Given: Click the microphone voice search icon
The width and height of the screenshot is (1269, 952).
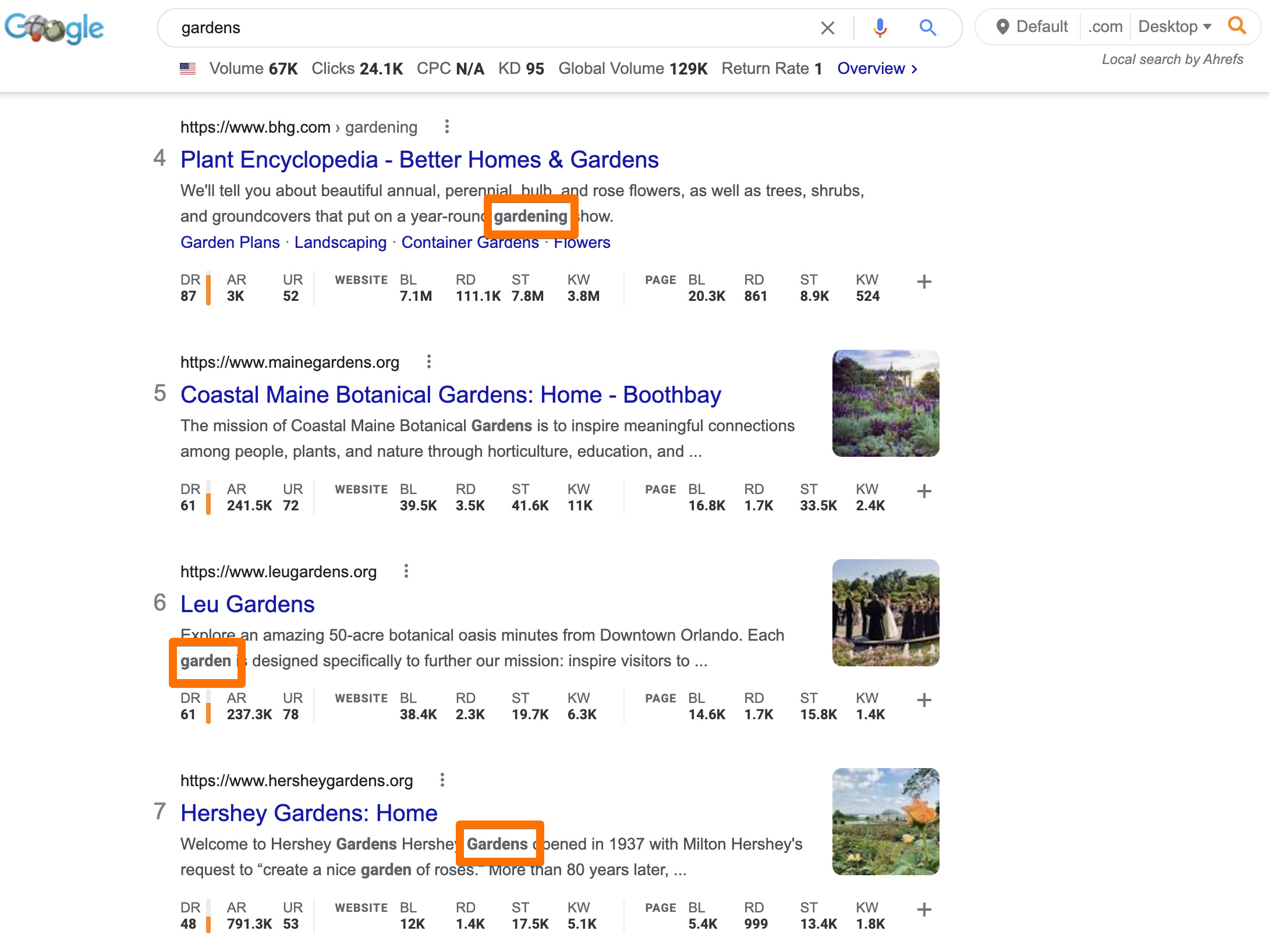Looking at the screenshot, I should (x=881, y=27).
